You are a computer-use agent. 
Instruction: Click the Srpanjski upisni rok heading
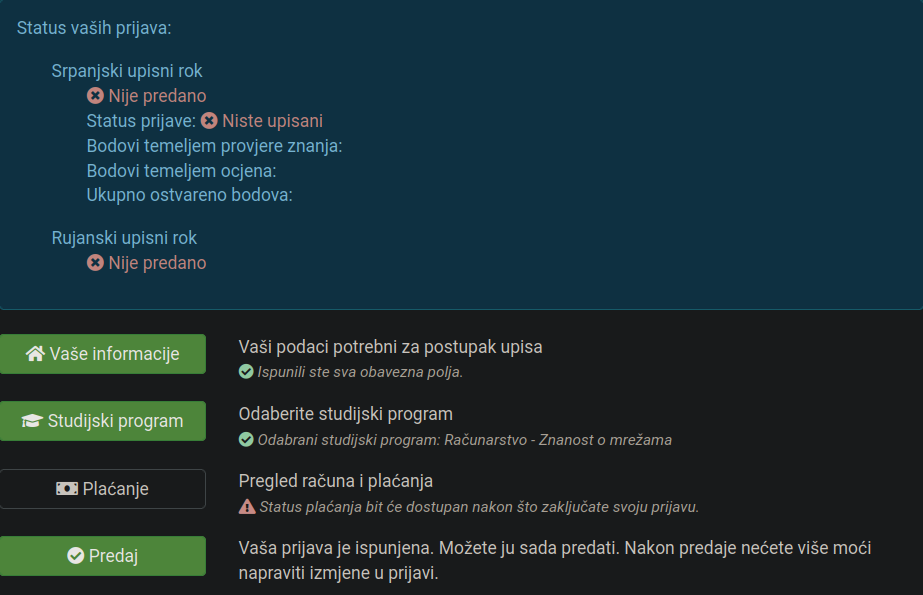click(127, 71)
